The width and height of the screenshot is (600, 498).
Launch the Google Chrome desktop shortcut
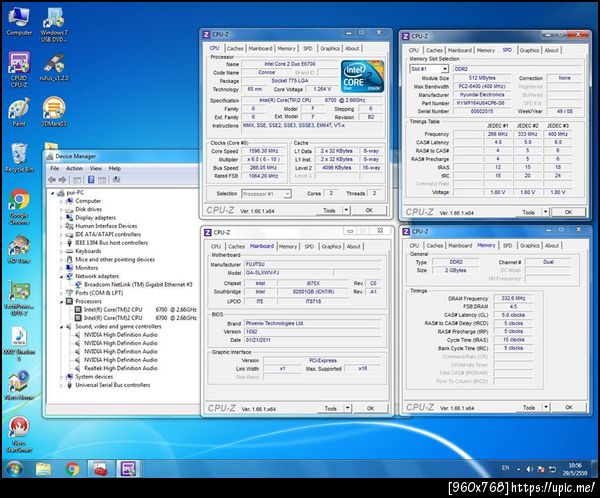(19, 206)
